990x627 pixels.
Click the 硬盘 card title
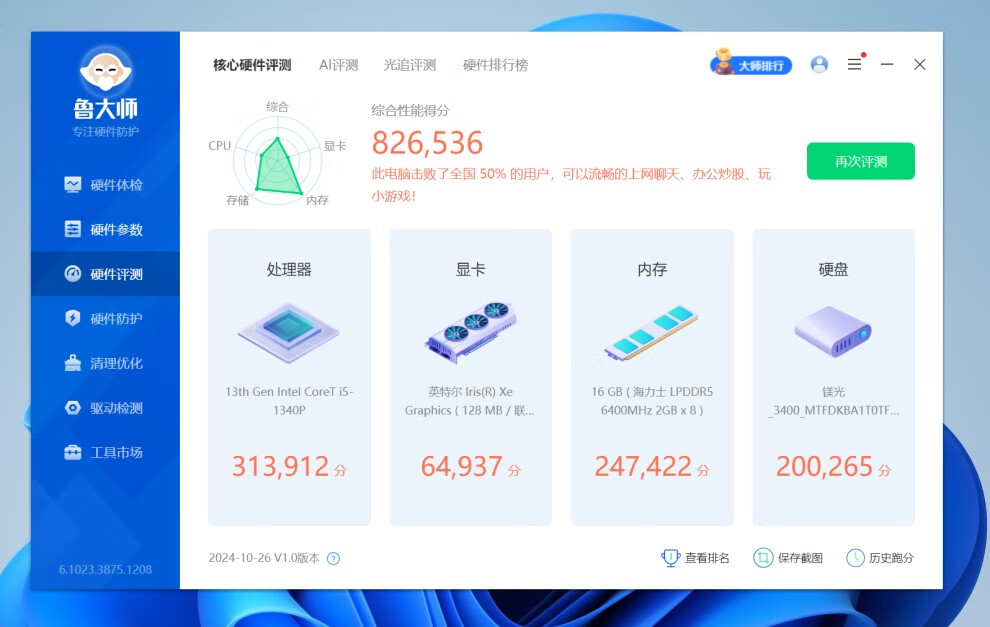833,270
